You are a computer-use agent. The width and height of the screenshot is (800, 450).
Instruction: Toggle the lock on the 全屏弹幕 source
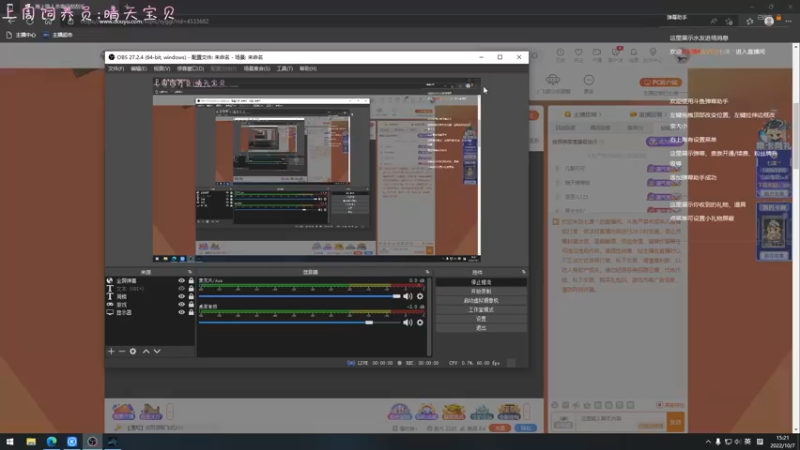191,281
